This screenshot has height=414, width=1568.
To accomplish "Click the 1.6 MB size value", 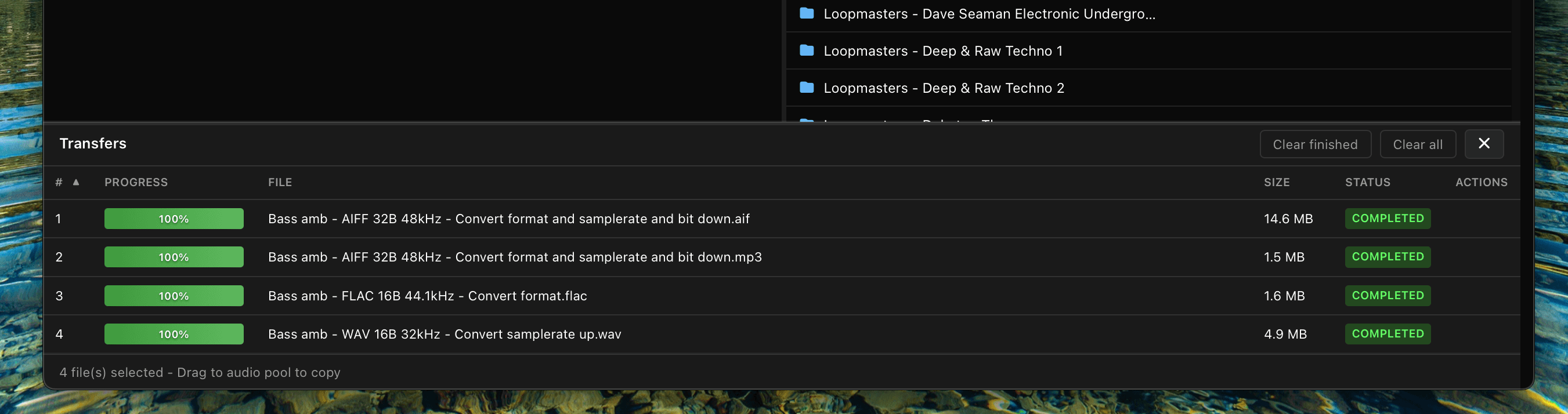I will [x=1284, y=296].
